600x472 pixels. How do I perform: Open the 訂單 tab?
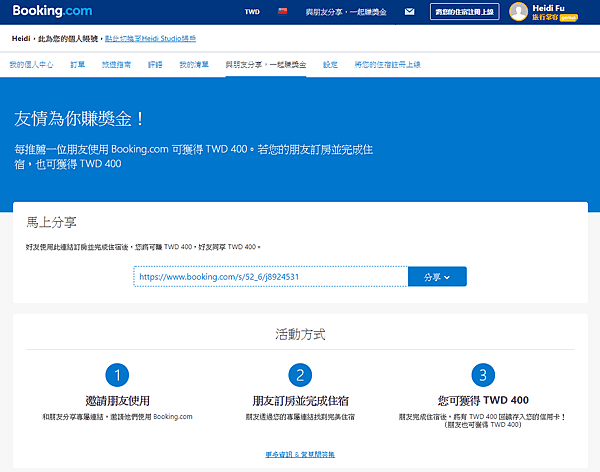(78, 65)
